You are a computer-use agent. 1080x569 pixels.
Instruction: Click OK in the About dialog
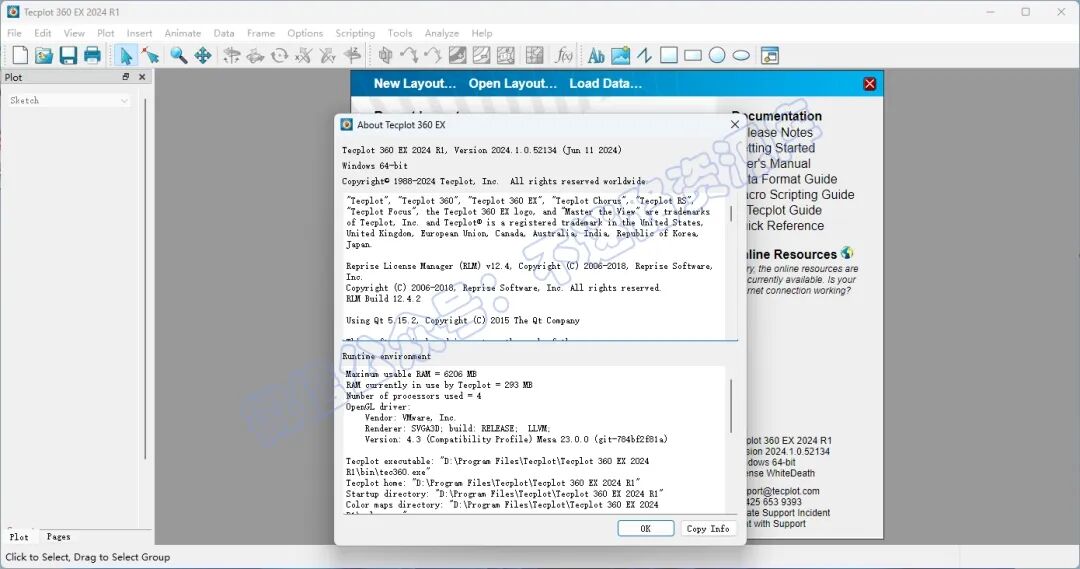pos(645,528)
